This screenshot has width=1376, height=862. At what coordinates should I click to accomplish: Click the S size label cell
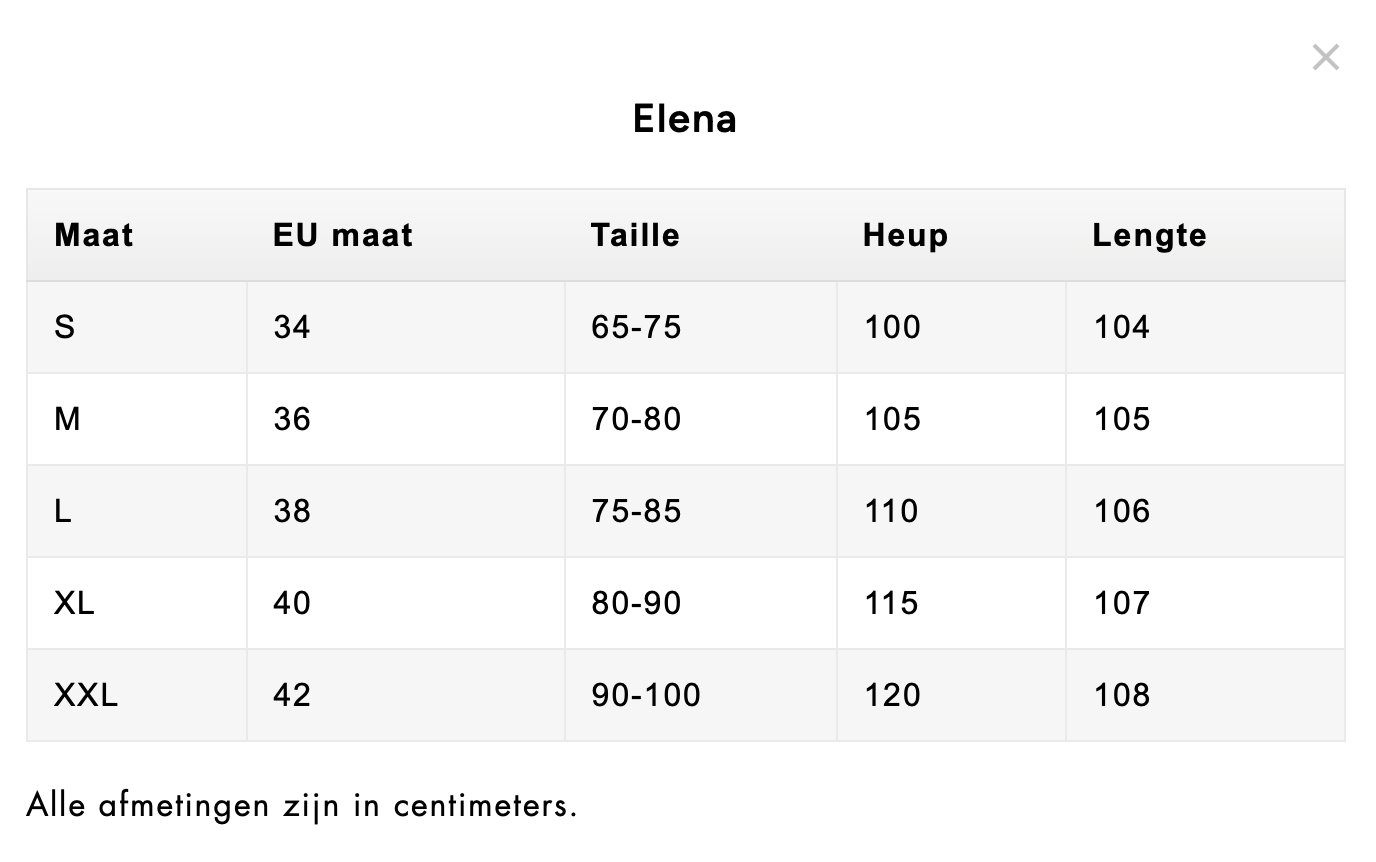pyautogui.click(x=65, y=327)
